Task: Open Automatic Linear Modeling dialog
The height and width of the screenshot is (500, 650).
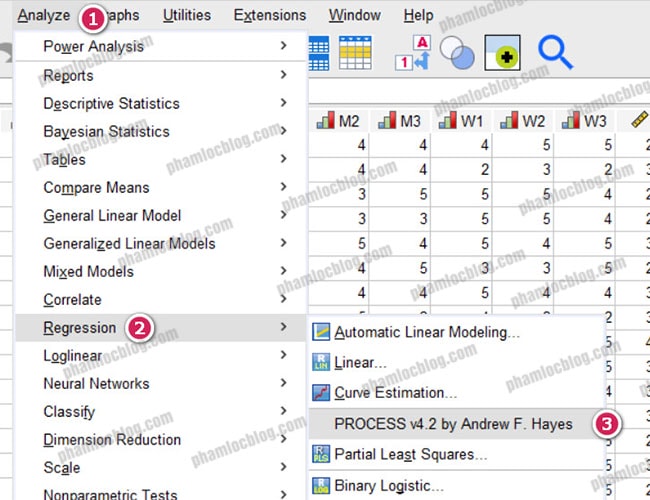Action: (x=426, y=332)
